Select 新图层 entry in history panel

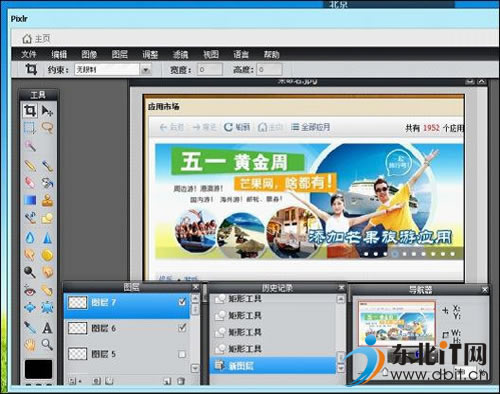point(273,366)
